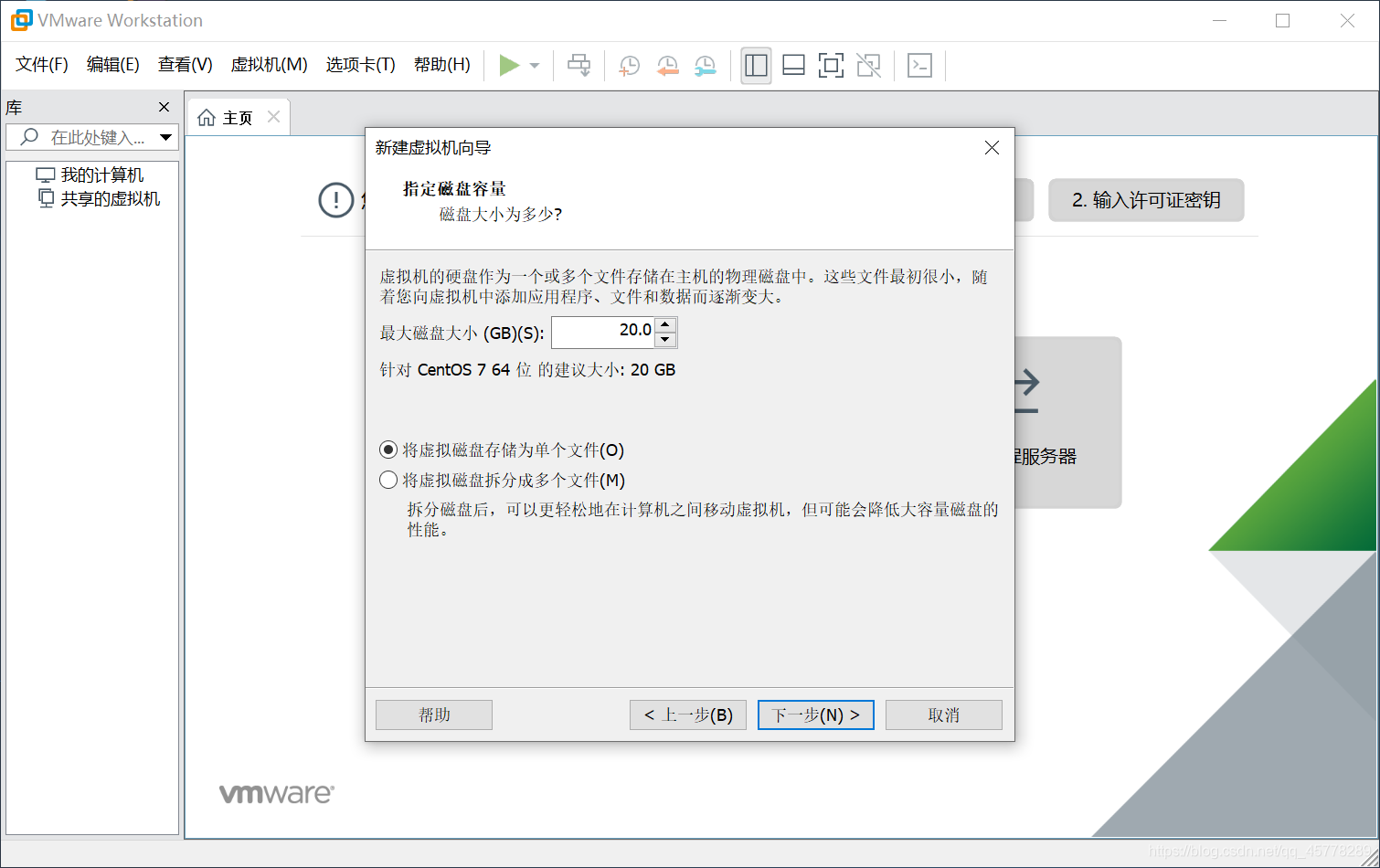Open the Snapshot Manager icon
Screen dimensions: 1380x868
click(706, 66)
